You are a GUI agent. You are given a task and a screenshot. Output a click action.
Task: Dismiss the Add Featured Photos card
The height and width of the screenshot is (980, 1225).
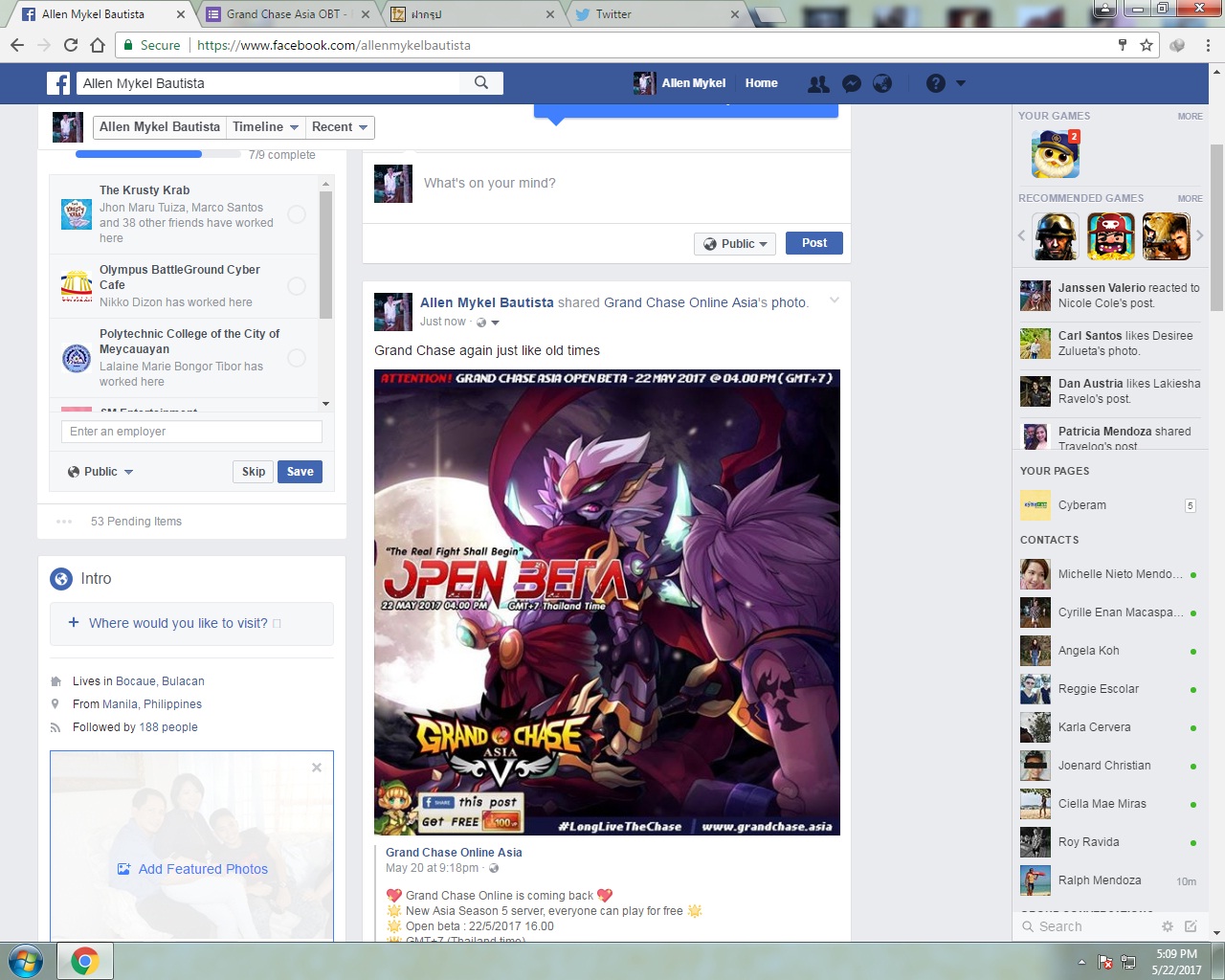(317, 768)
